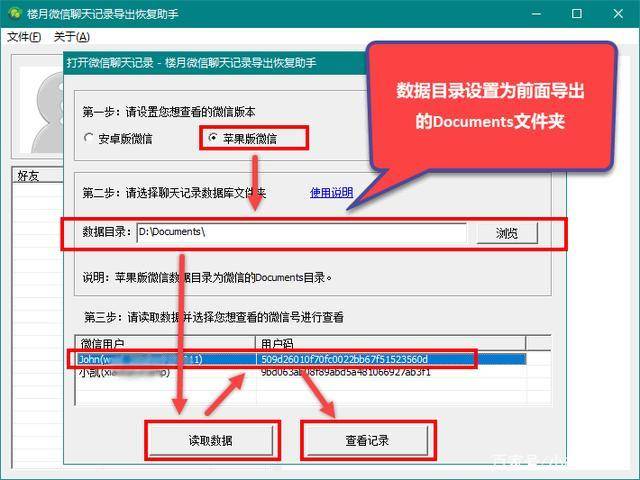Image resolution: width=640 pixels, height=480 pixels.
Task: Close the main application window
Action: coord(618,14)
